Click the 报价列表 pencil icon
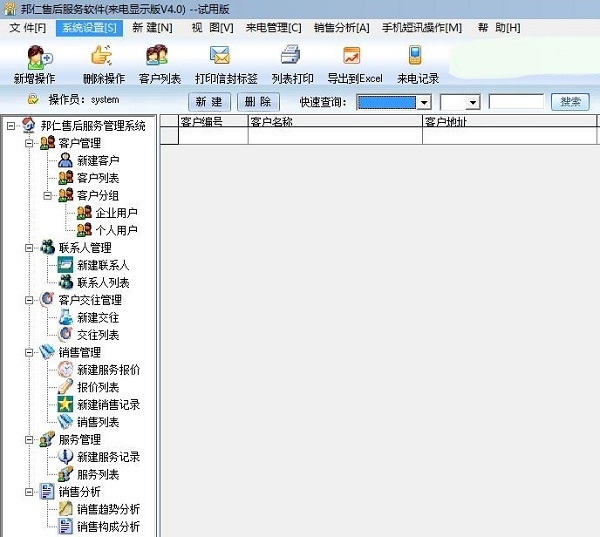Screen dimensions: 600x537 coord(65,387)
